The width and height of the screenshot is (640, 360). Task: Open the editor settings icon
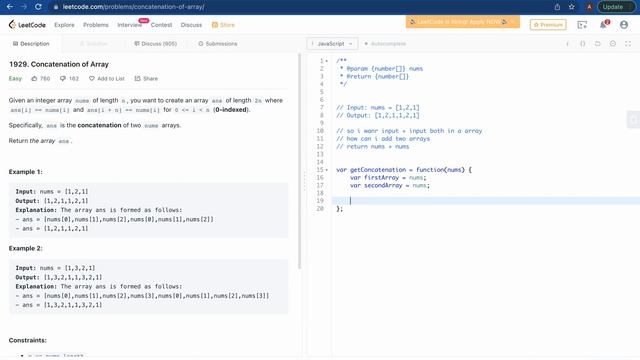[613, 44]
